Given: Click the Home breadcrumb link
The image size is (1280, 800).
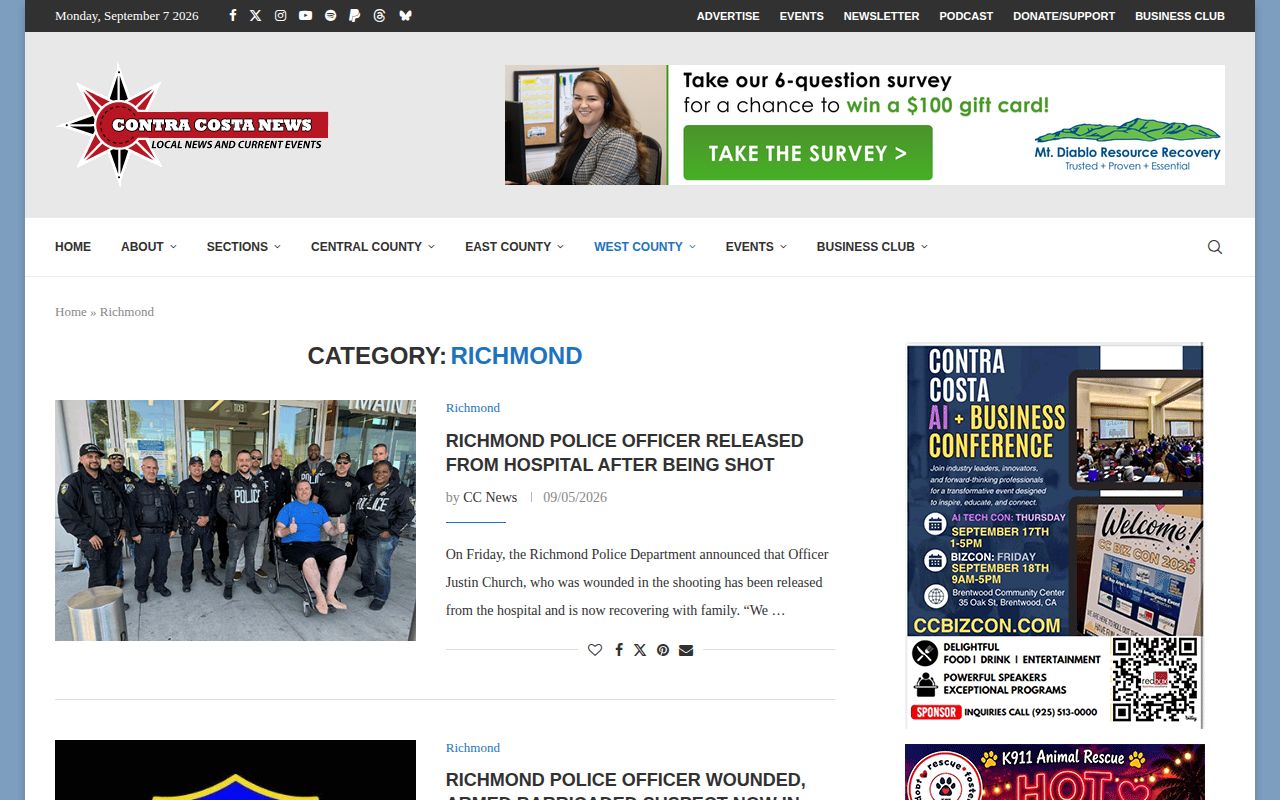Looking at the screenshot, I should pyautogui.click(x=71, y=312).
